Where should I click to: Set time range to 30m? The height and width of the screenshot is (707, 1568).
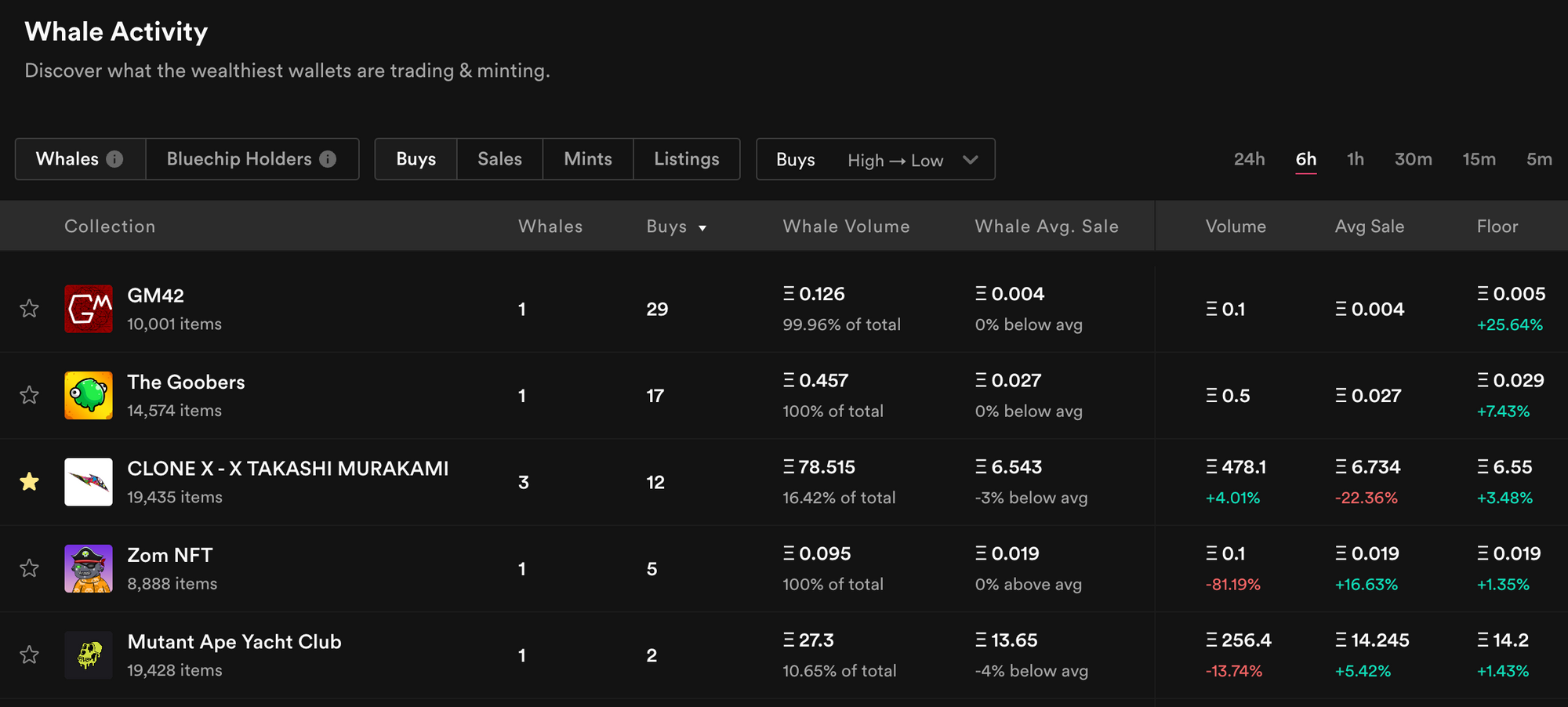click(1413, 159)
